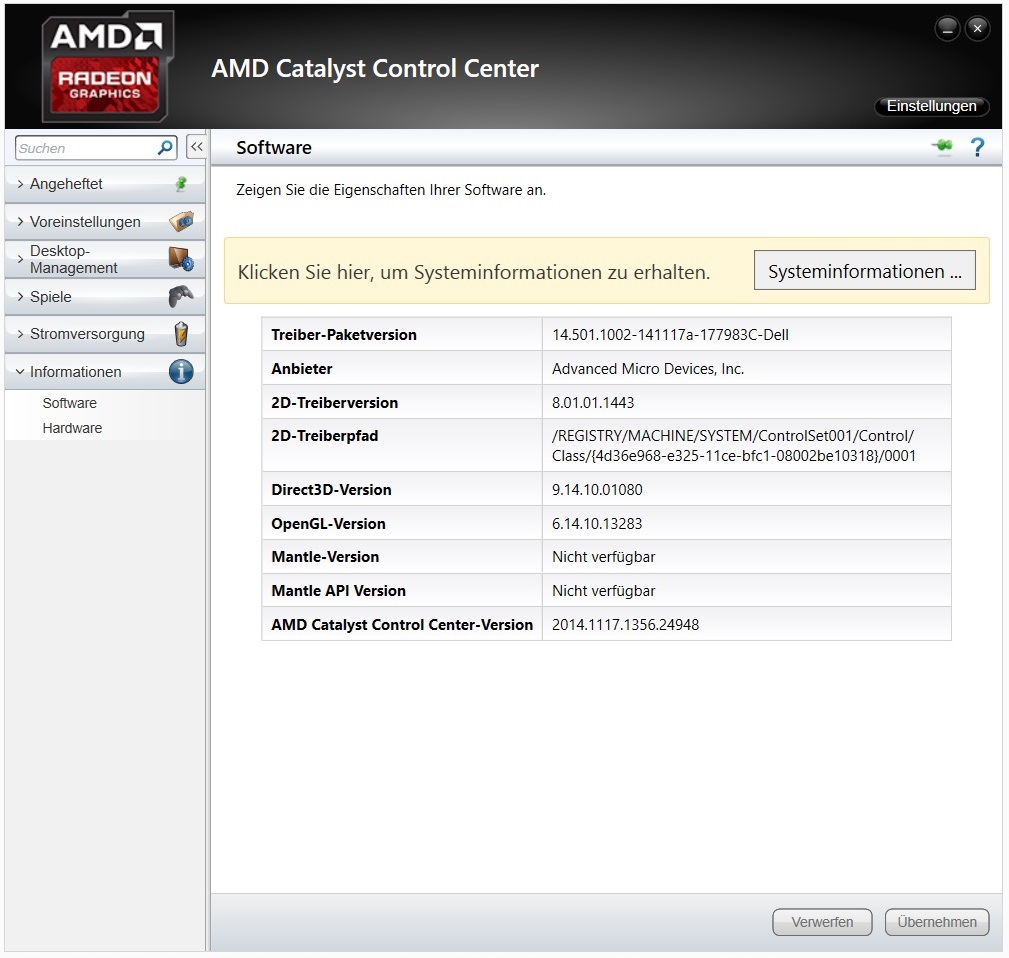This screenshot has width=1009, height=958.
Task: Click the Direct3D-Version label
Action: pos(331,490)
